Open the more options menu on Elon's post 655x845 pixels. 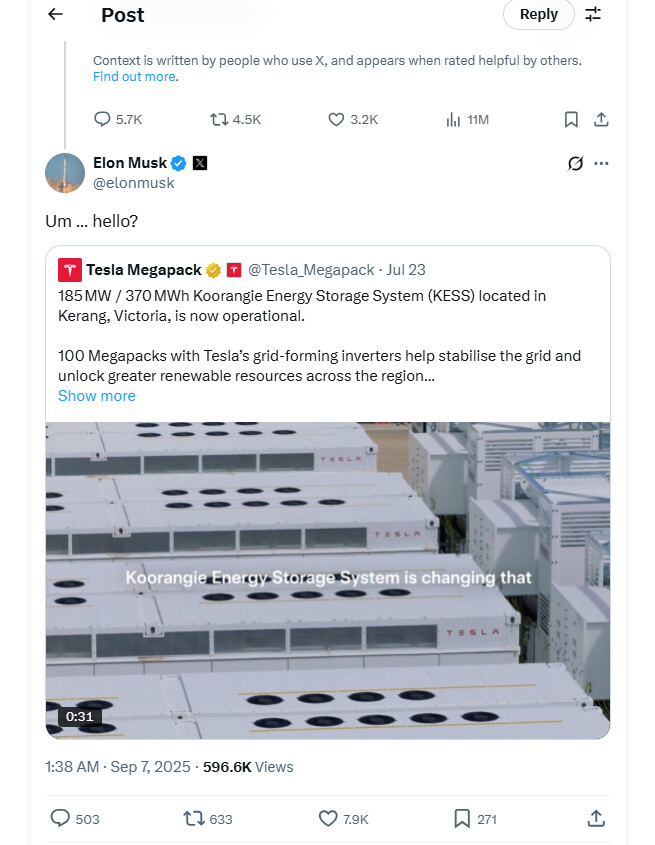pos(601,163)
